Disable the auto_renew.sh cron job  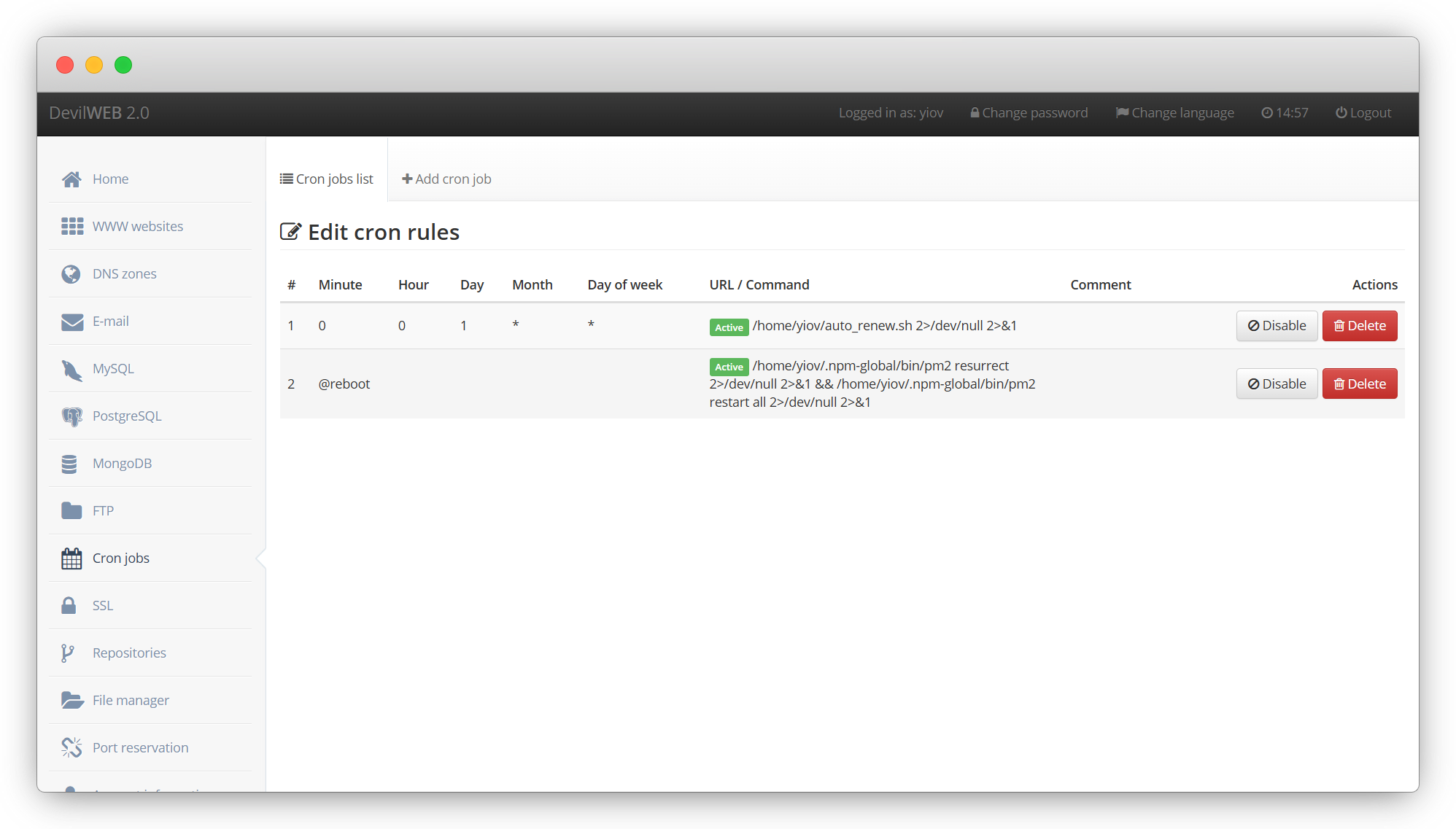pos(1277,326)
